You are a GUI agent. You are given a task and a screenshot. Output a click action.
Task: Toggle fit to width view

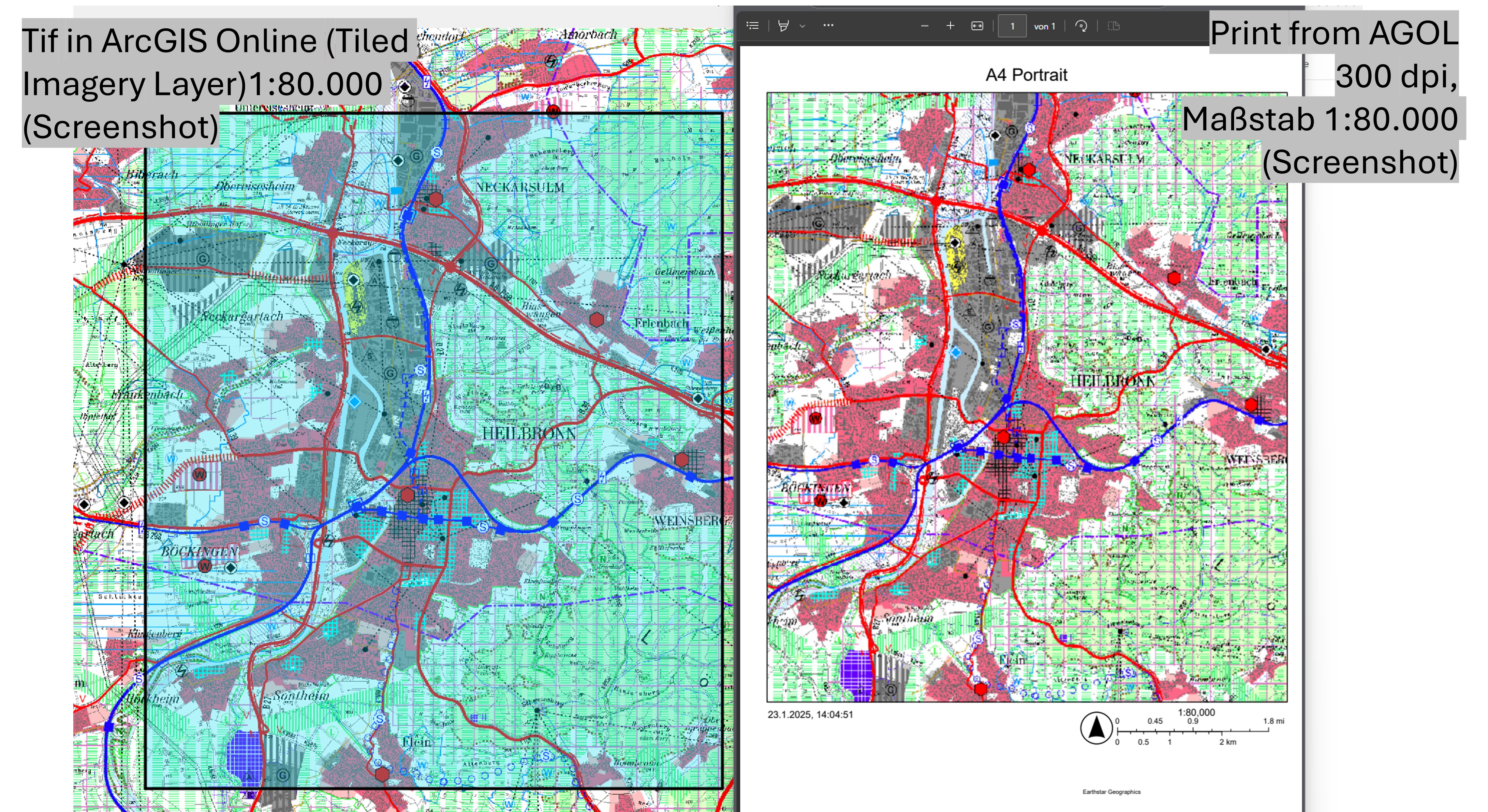(x=977, y=26)
